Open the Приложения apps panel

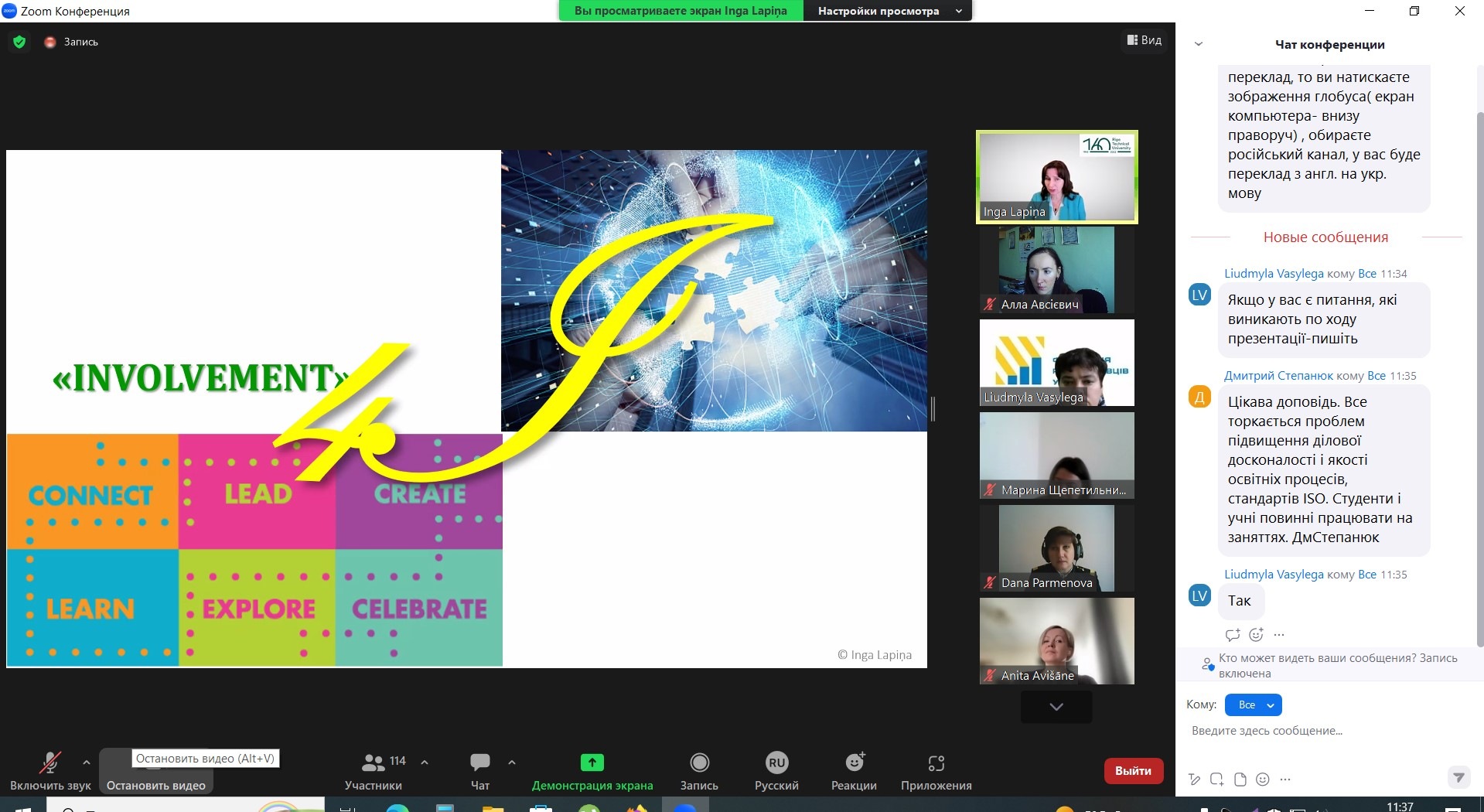click(x=936, y=771)
